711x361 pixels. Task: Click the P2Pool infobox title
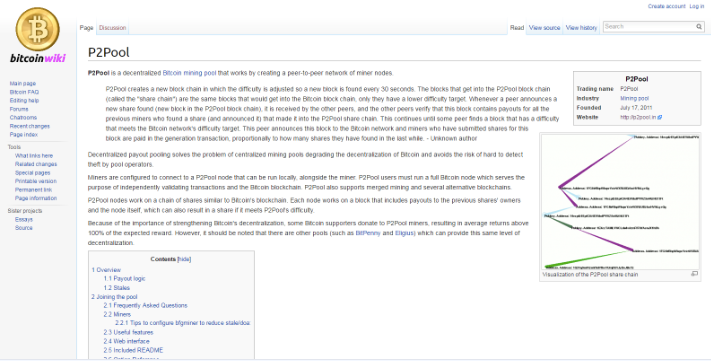(x=637, y=79)
